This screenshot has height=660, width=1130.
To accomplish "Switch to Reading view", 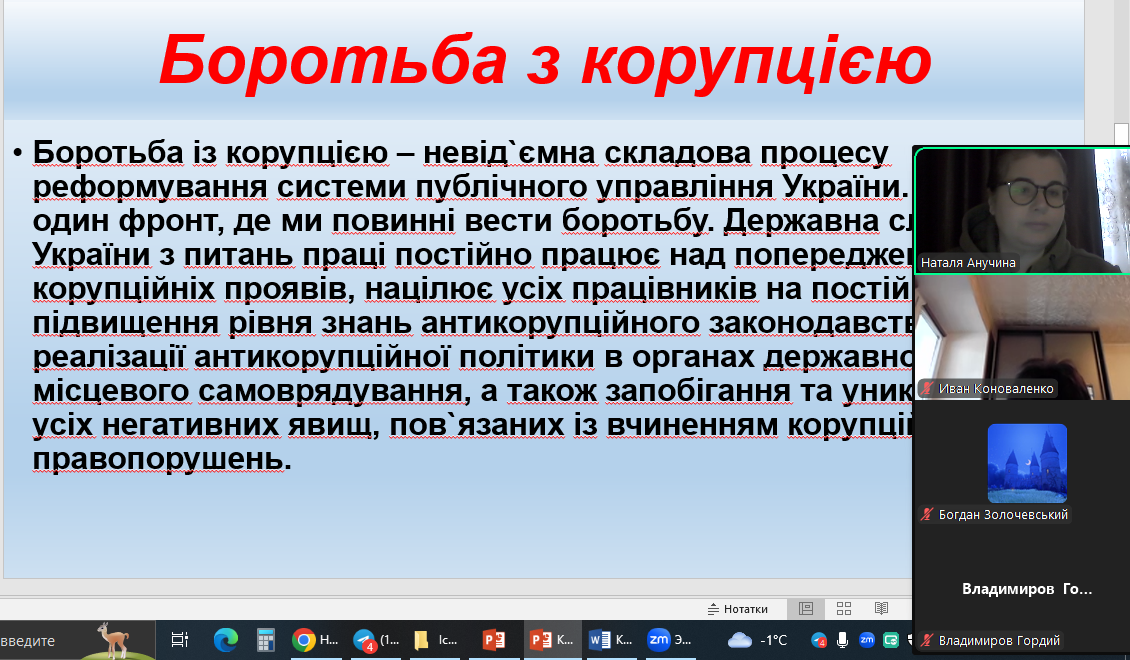I will pyautogui.click(x=881, y=609).
